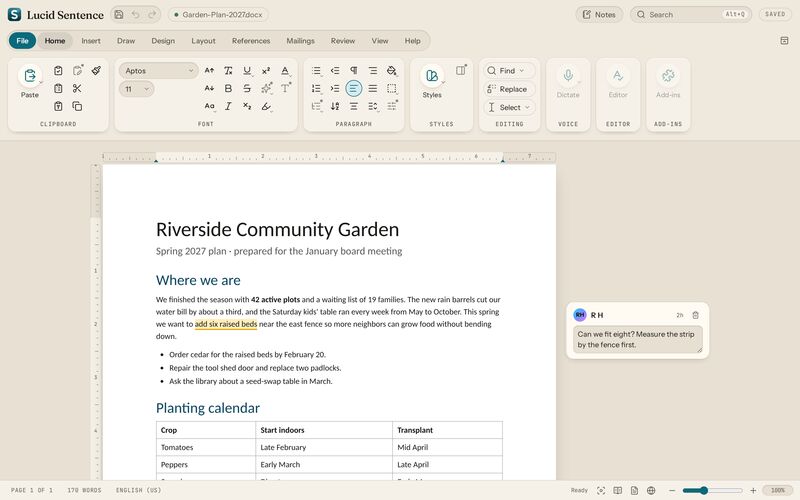800x500 pixels.
Task: Click the text effects sparkle icon
Action: pos(266,88)
